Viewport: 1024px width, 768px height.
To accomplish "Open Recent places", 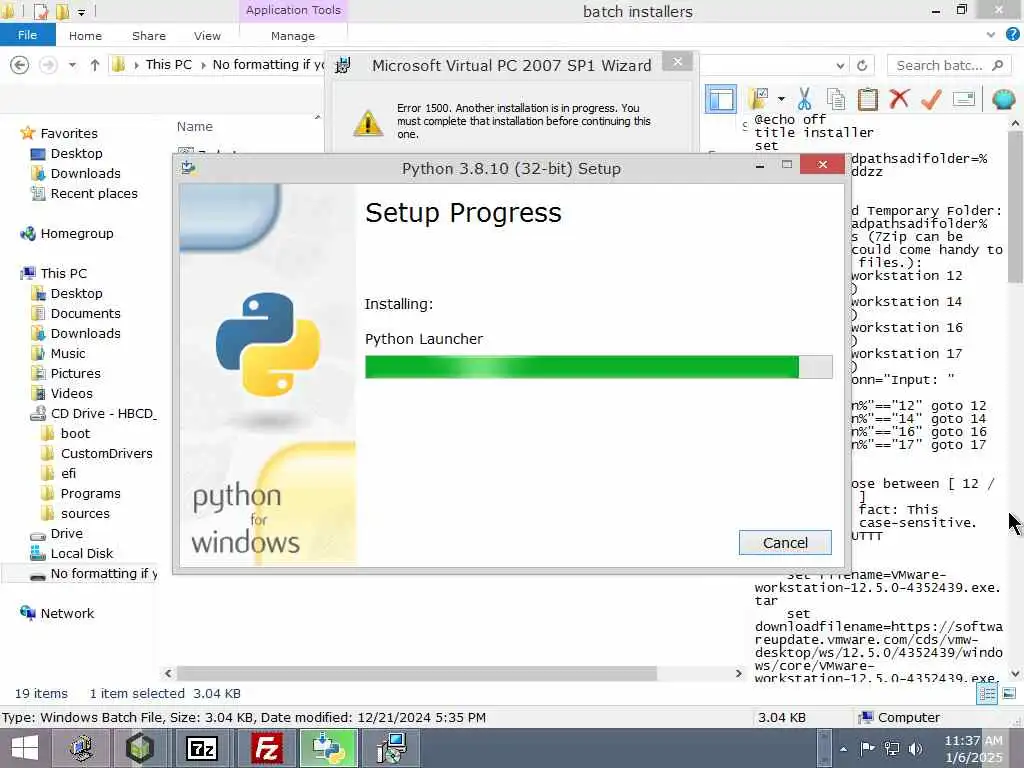I will pos(94,193).
